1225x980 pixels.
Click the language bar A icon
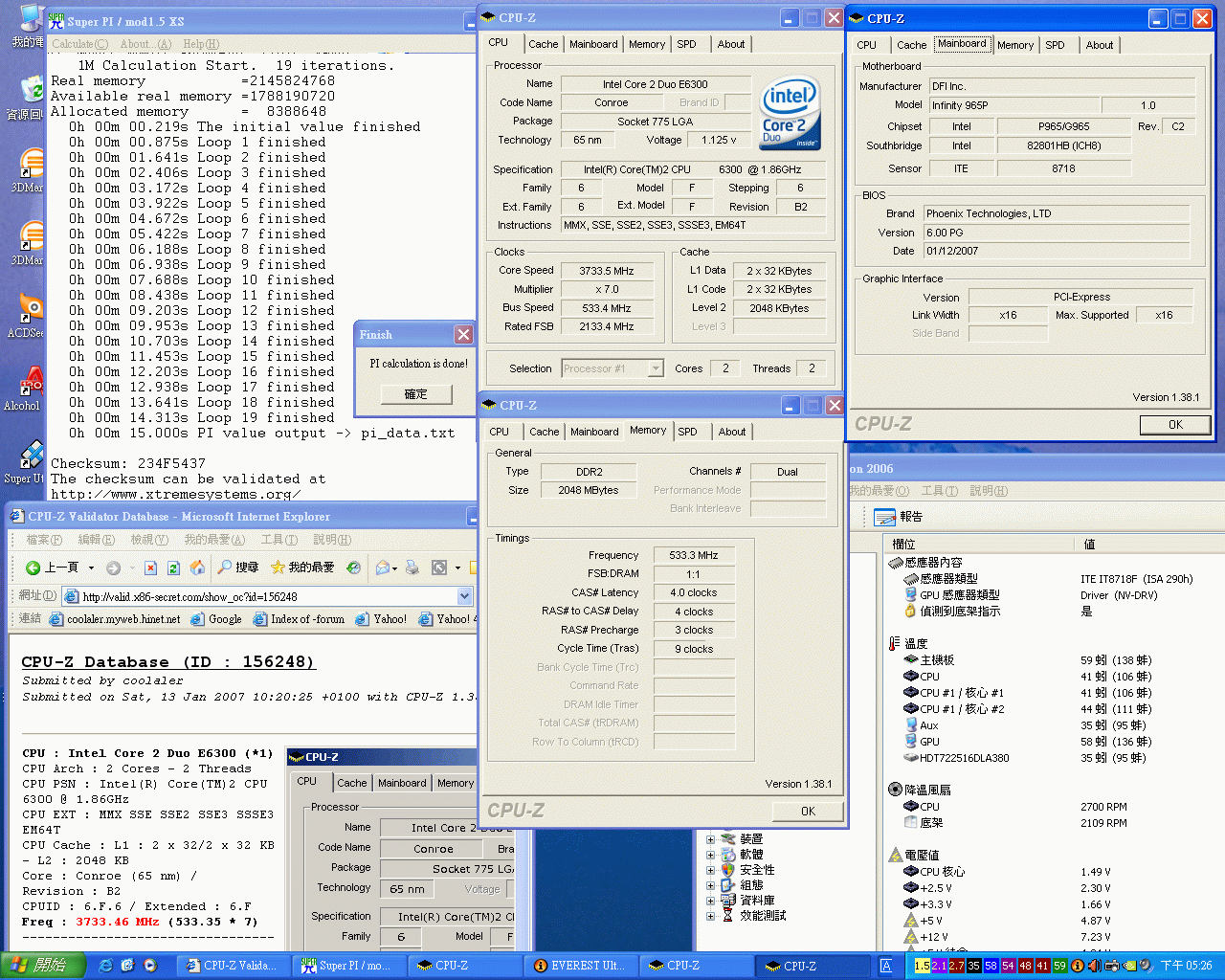coord(886,966)
